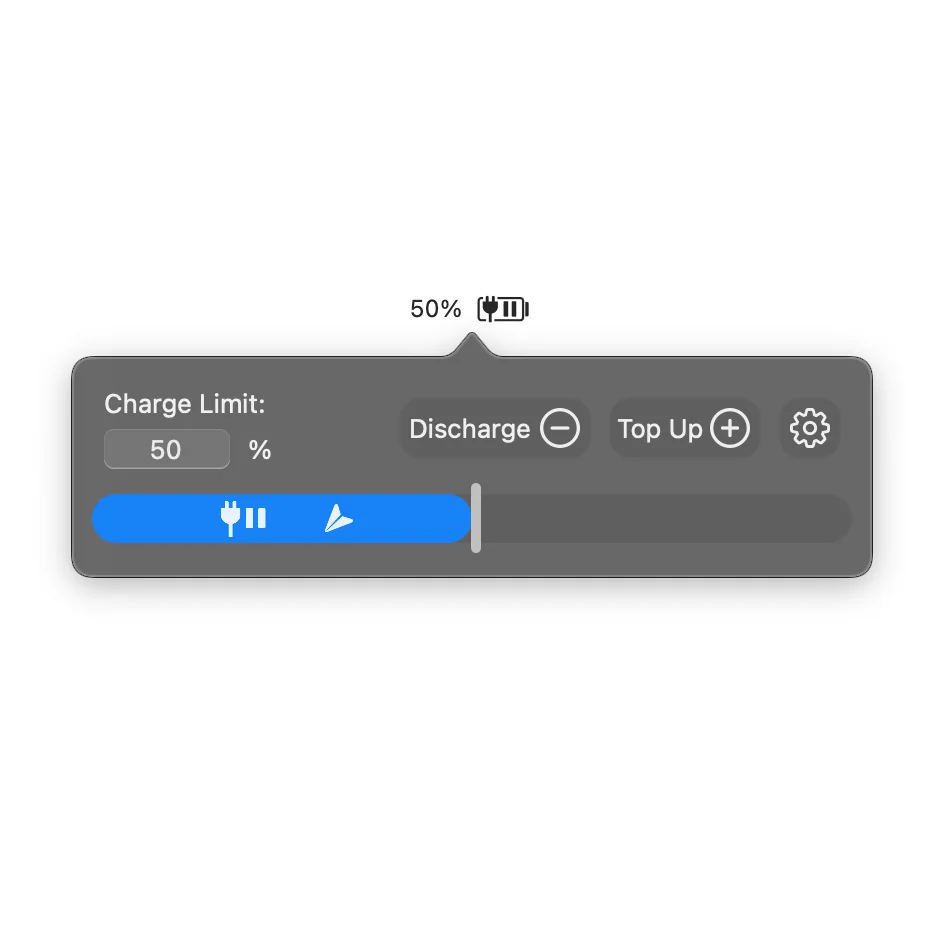This screenshot has height=944, width=944.
Task: Click the 50% battery percentage in menu bar
Action: (435, 309)
